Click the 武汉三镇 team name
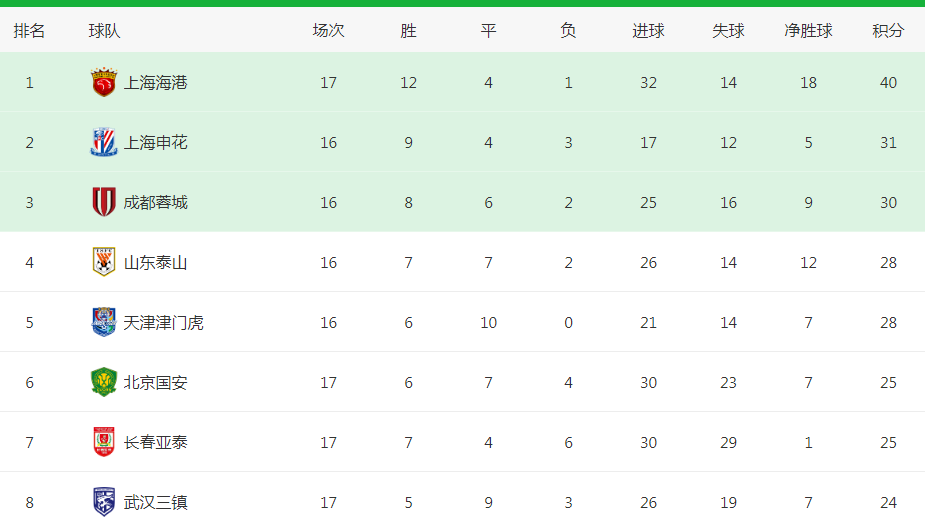The width and height of the screenshot is (925, 525). click(155, 502)
